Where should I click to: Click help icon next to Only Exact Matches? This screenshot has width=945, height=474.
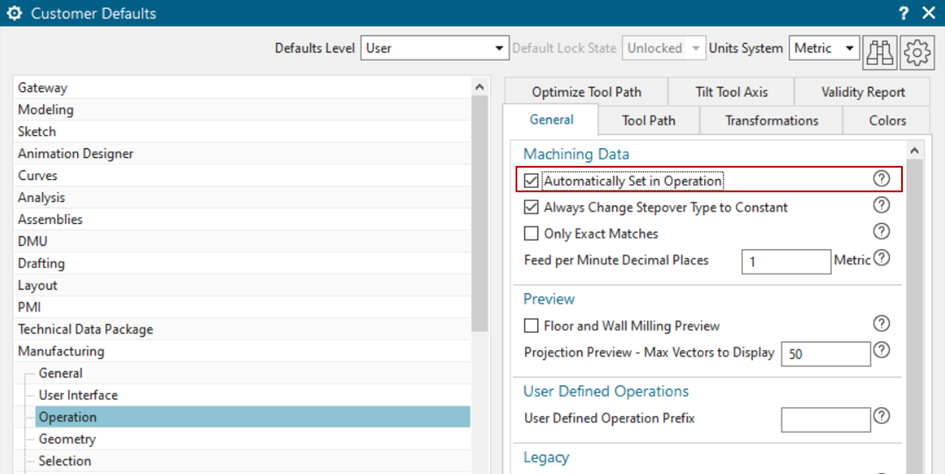pyautogui.click(x=881, y=232)
